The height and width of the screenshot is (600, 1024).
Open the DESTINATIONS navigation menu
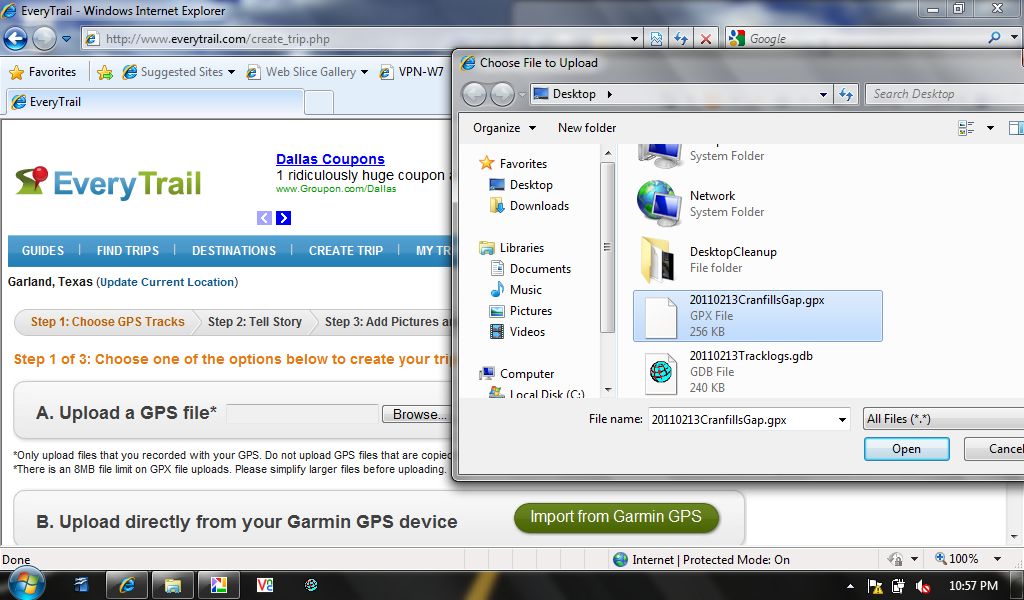(234, 251)
